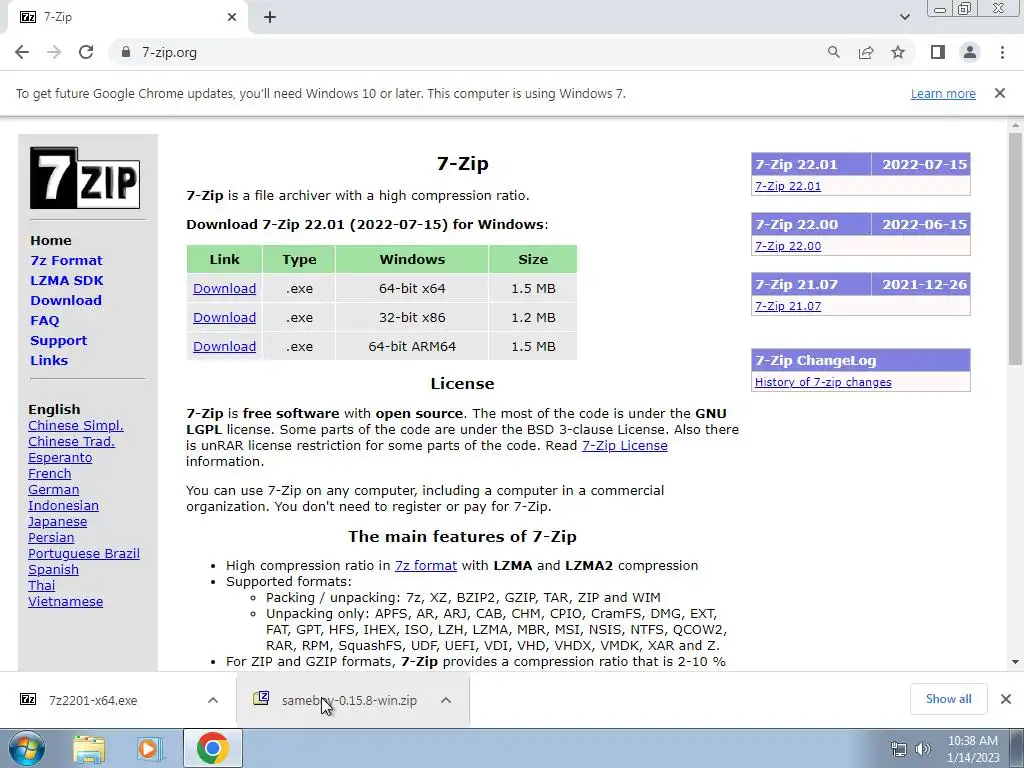This screenshot has width=1024, height=768.
Task: Switch language to Vietnamese
Action: 65,601
